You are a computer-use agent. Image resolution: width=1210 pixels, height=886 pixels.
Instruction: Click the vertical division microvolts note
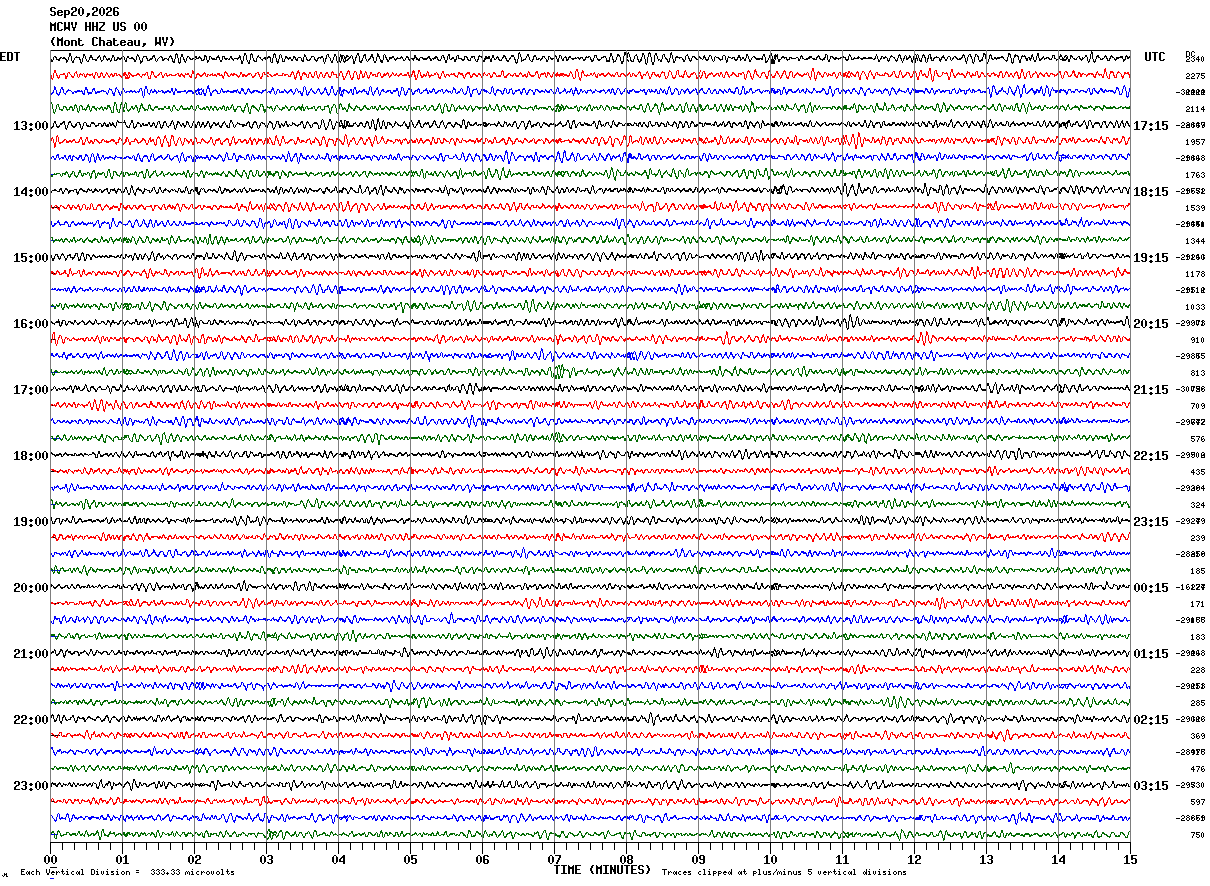pos(127,873)
